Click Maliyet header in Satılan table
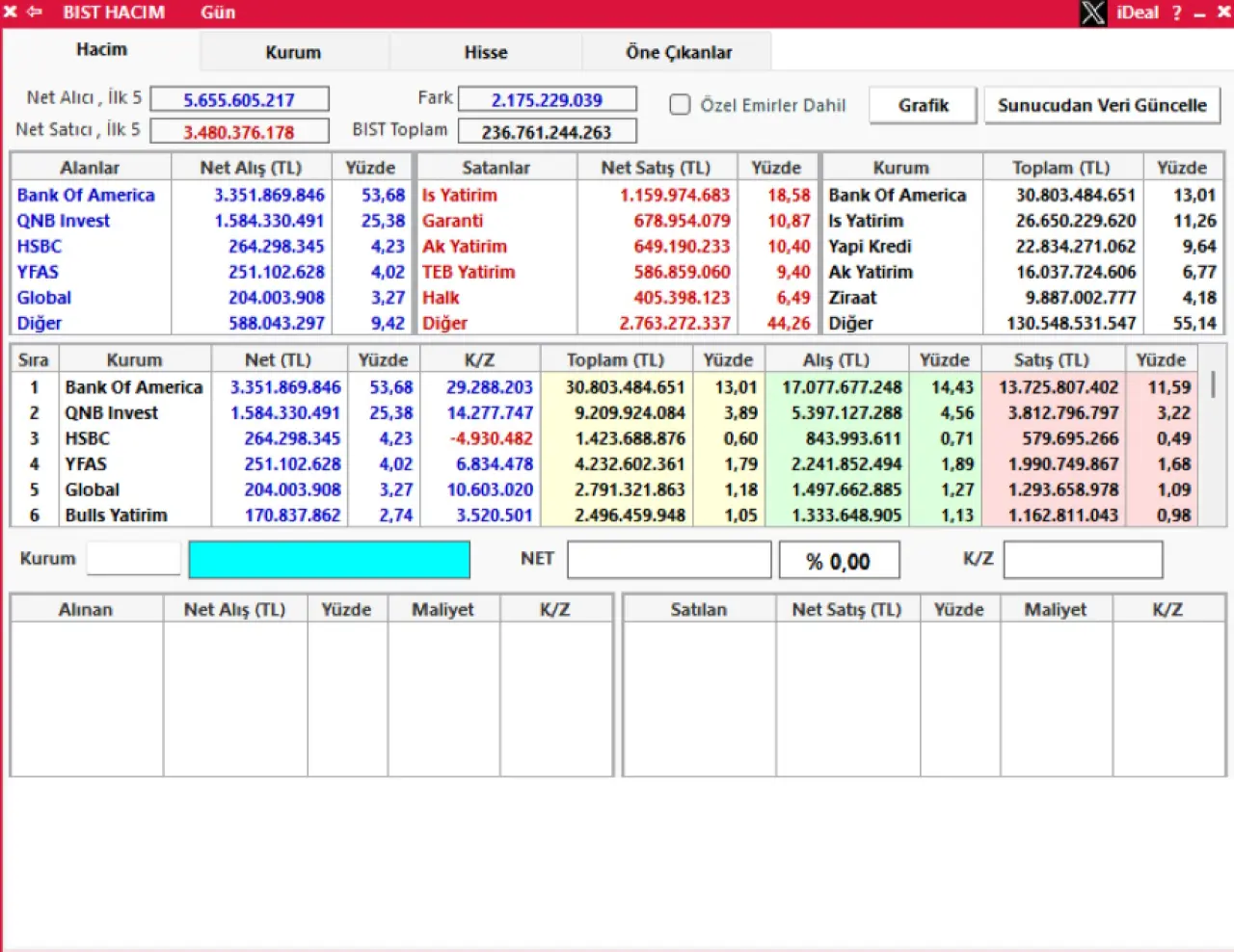 coord(1056,610)
